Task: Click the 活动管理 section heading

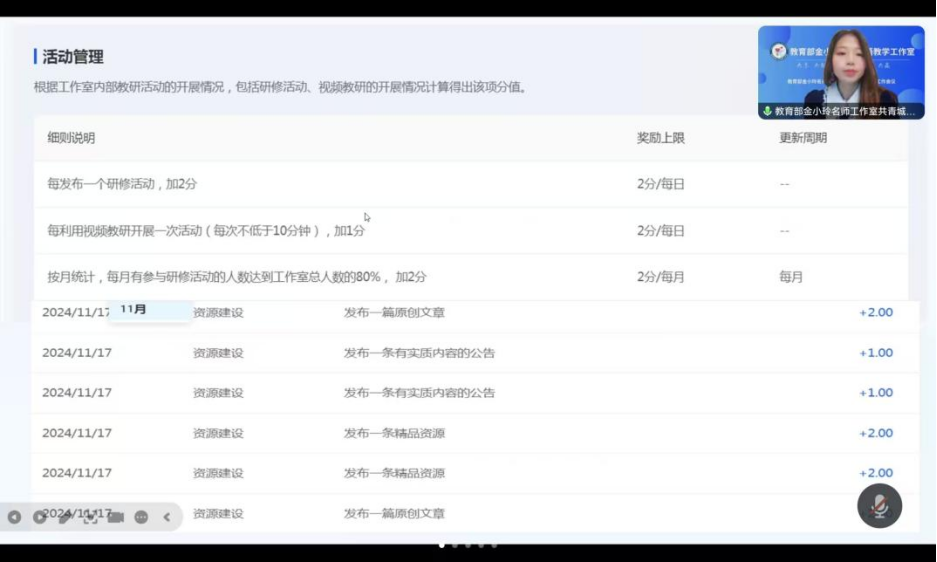Action: click(x=72, y=57)
